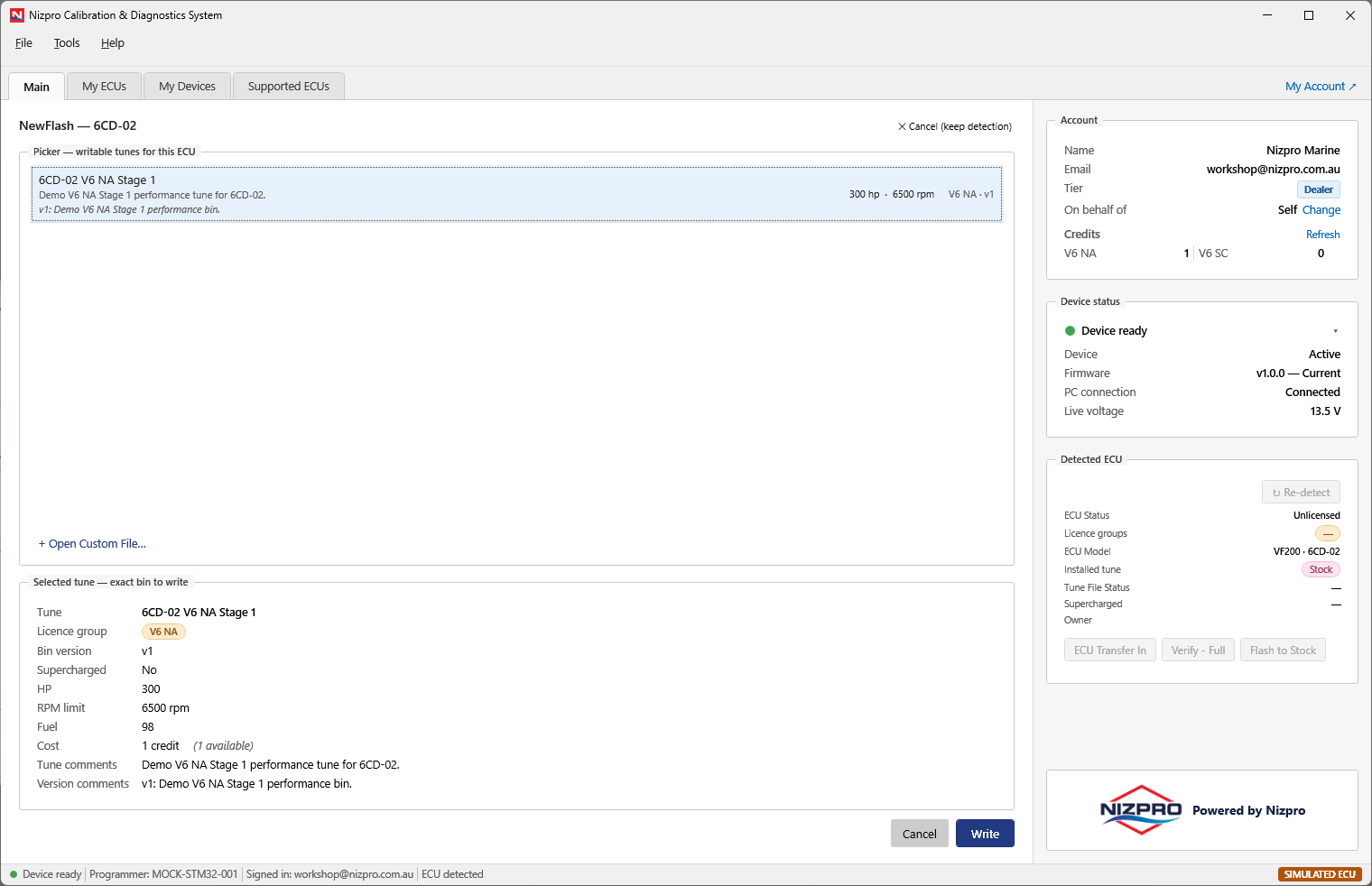Click the Programmer: MOCK-STM32-001 status entry

point(163,874)
